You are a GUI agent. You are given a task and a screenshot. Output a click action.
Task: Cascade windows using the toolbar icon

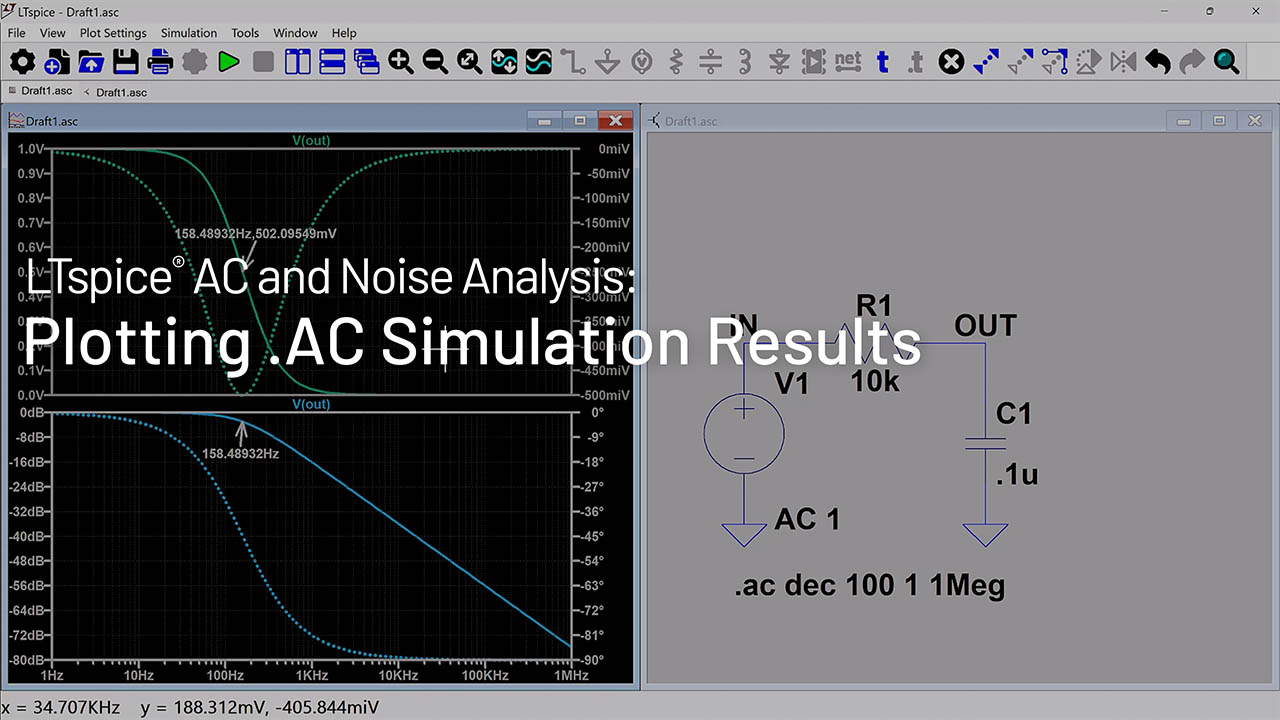367,62
